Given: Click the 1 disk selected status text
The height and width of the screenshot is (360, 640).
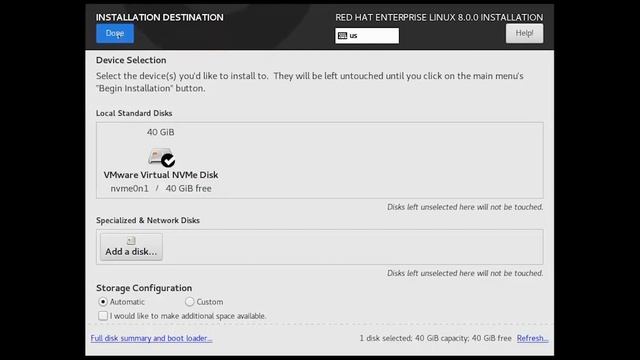Looking at the screenshot, I should 435,338.
